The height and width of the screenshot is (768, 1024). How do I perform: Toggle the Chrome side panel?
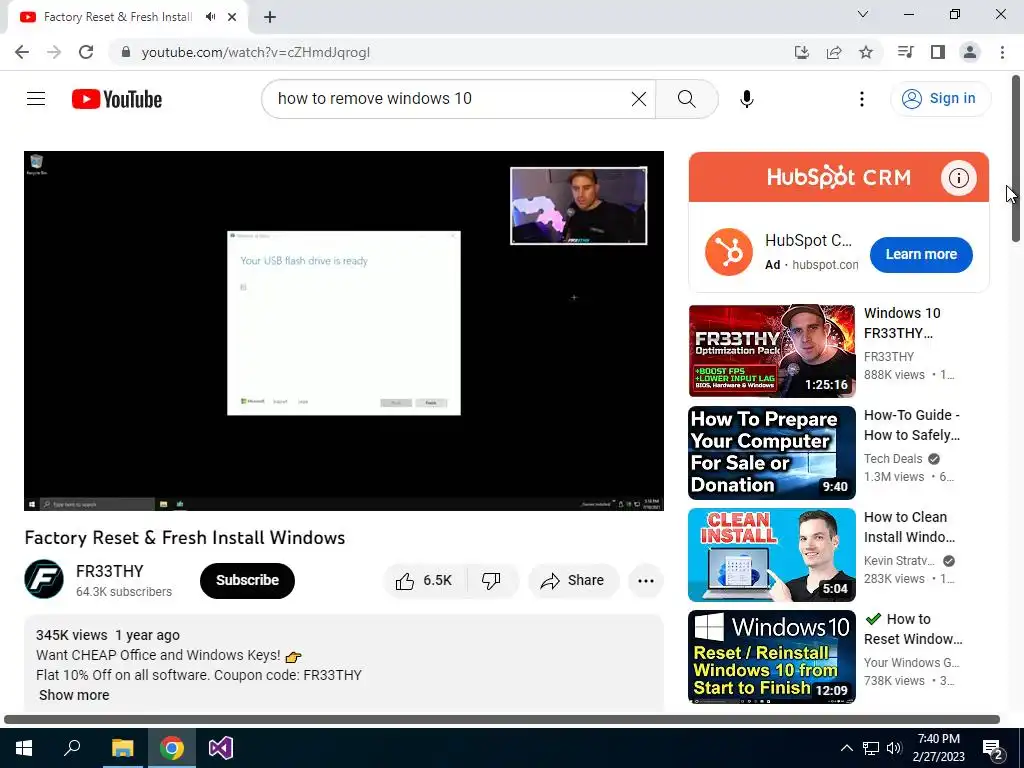coord(938,52)
